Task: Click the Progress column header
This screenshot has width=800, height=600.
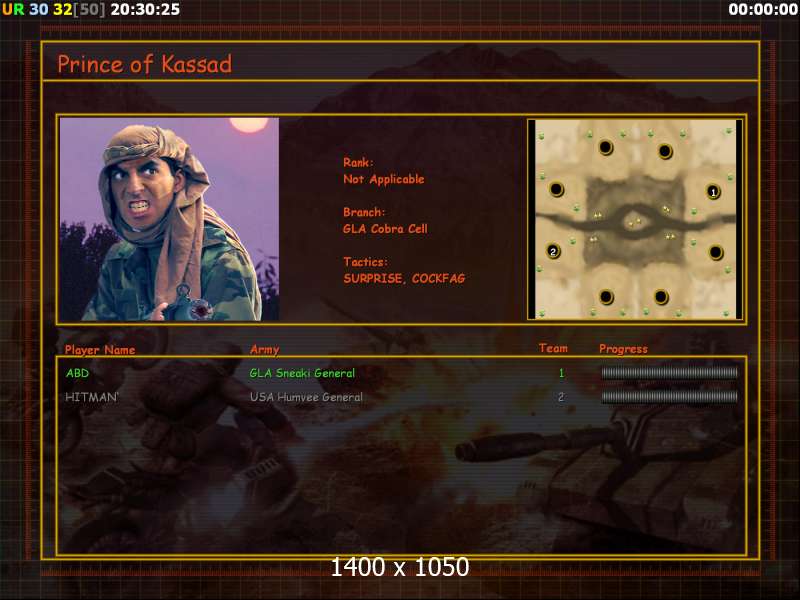Action: pos(623,349)
